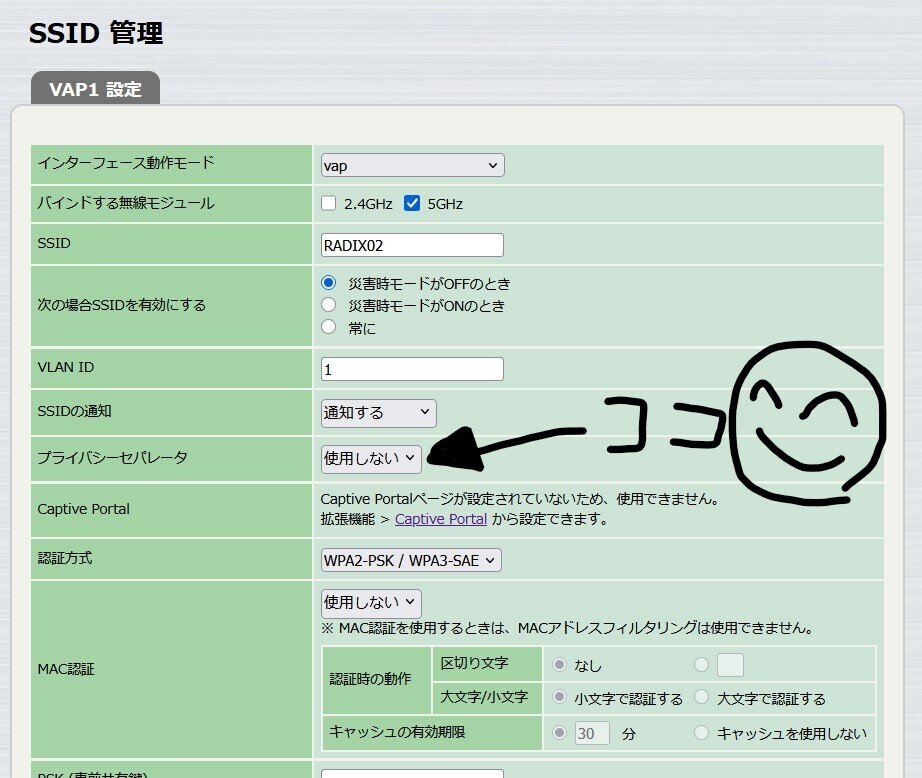The height and width of the screenshot is (778, 922).
Task: Open the MAC認証 usage dropdown
Action: pos(369,603)
